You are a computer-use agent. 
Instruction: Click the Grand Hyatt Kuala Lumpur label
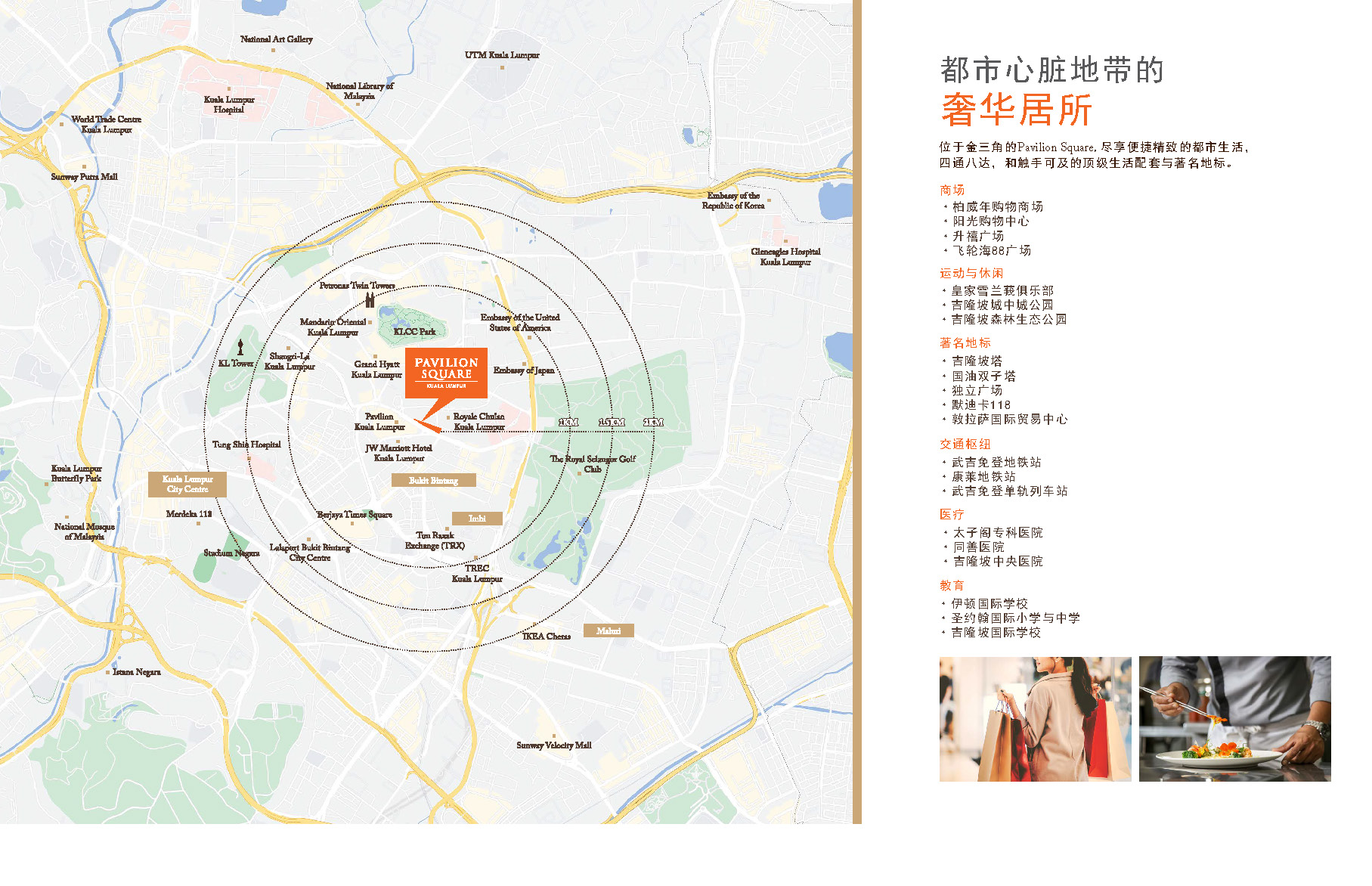pyautogui.click(x=376, y=370)
